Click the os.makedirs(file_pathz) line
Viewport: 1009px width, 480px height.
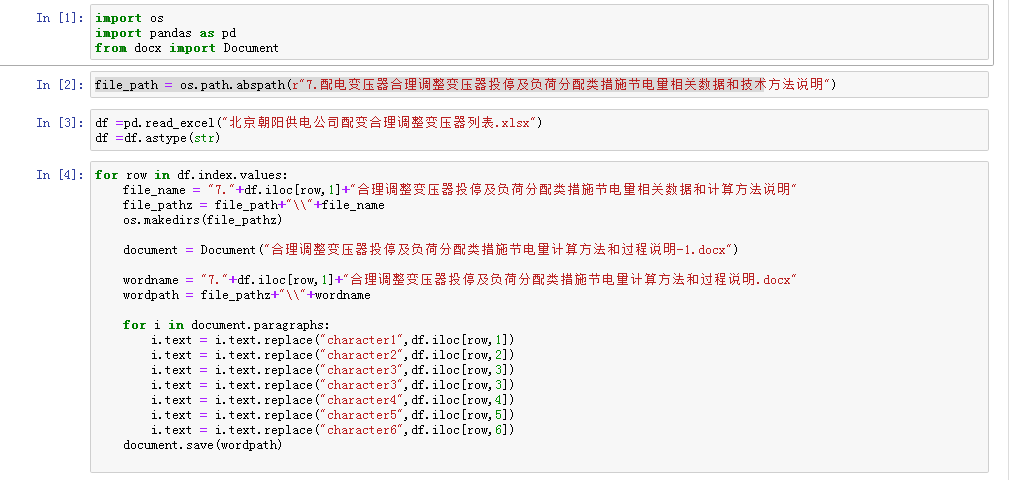click(x=202, y=220)
